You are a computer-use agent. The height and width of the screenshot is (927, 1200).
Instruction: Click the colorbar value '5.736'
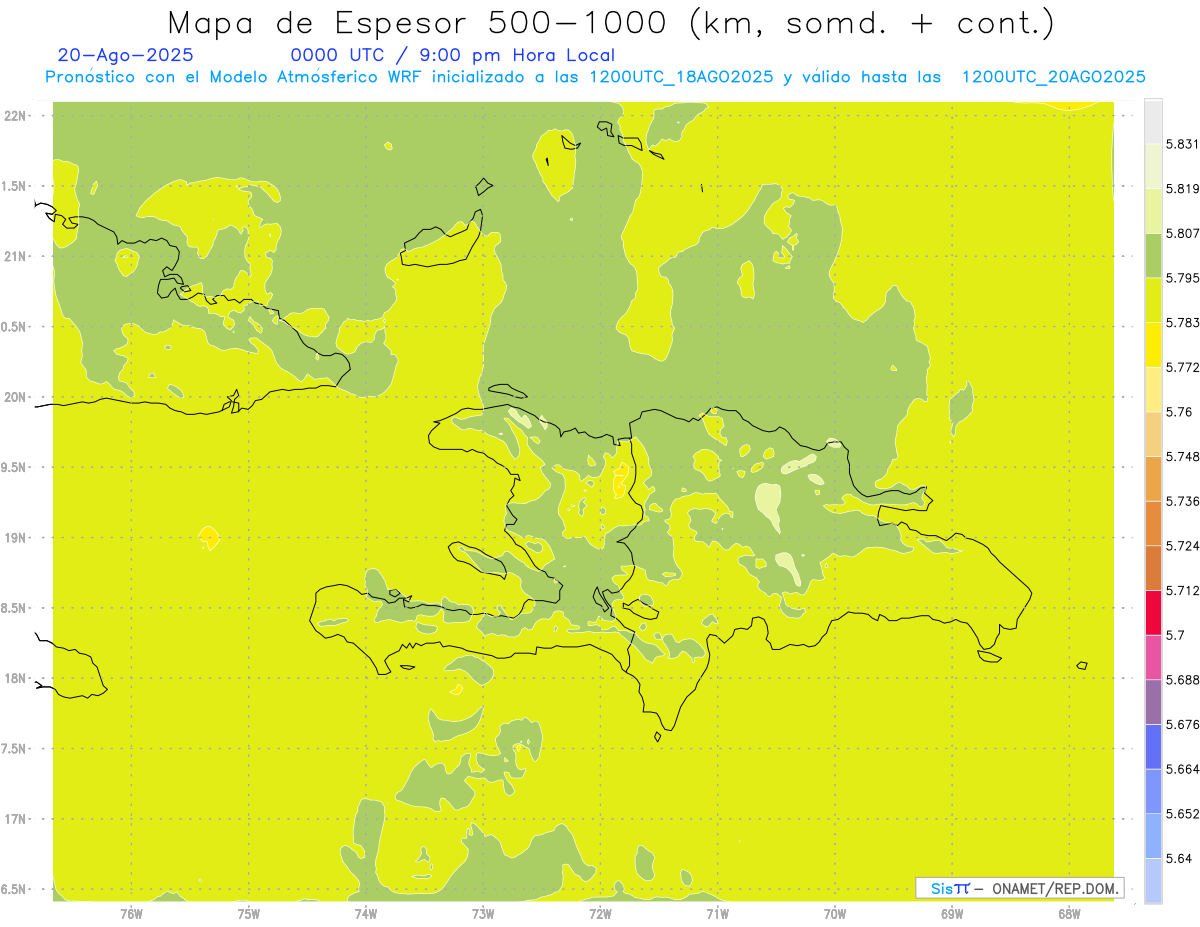[x=1182, y=501]
